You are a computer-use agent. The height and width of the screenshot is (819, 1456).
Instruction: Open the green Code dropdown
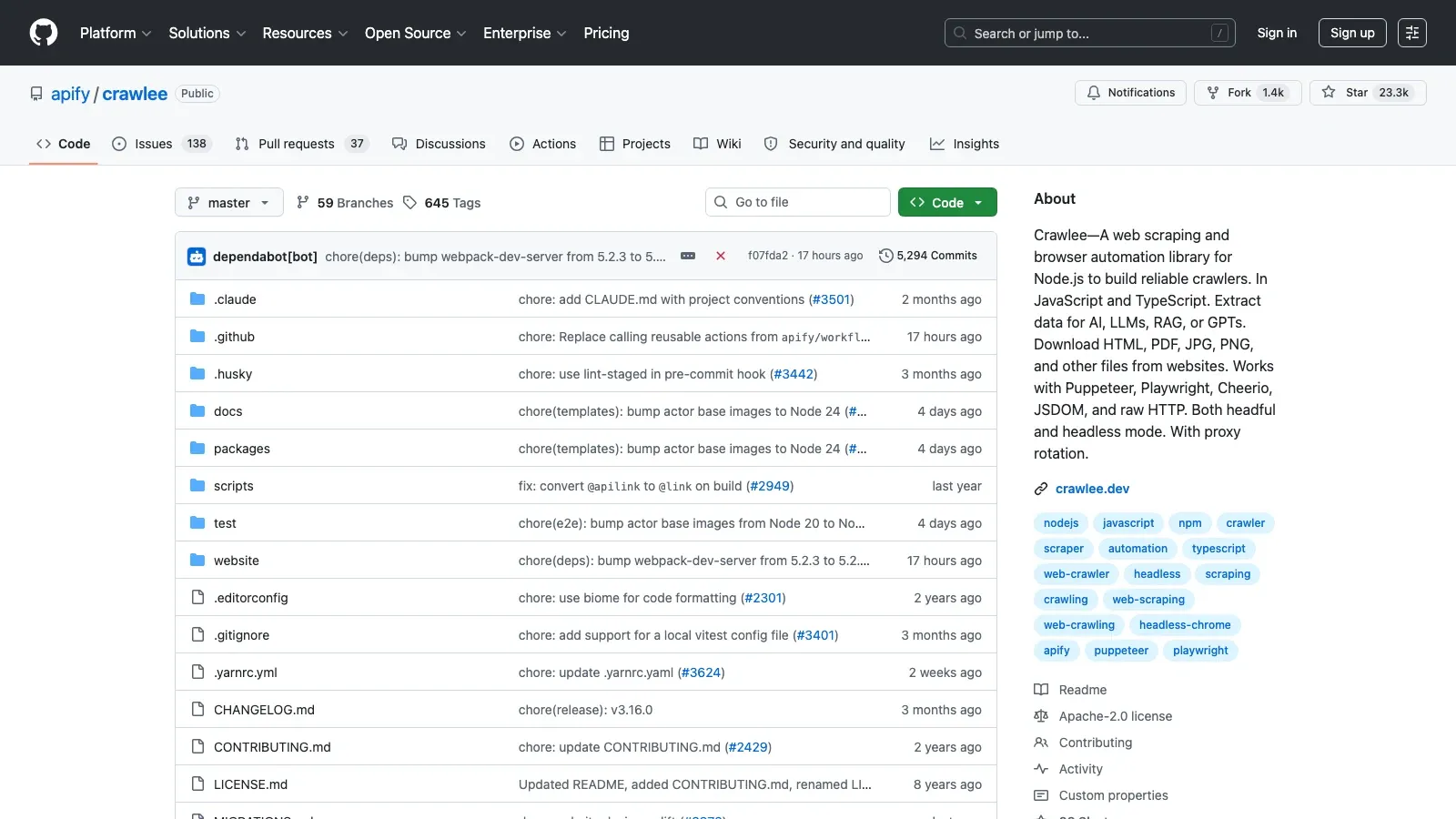[947, 202]
